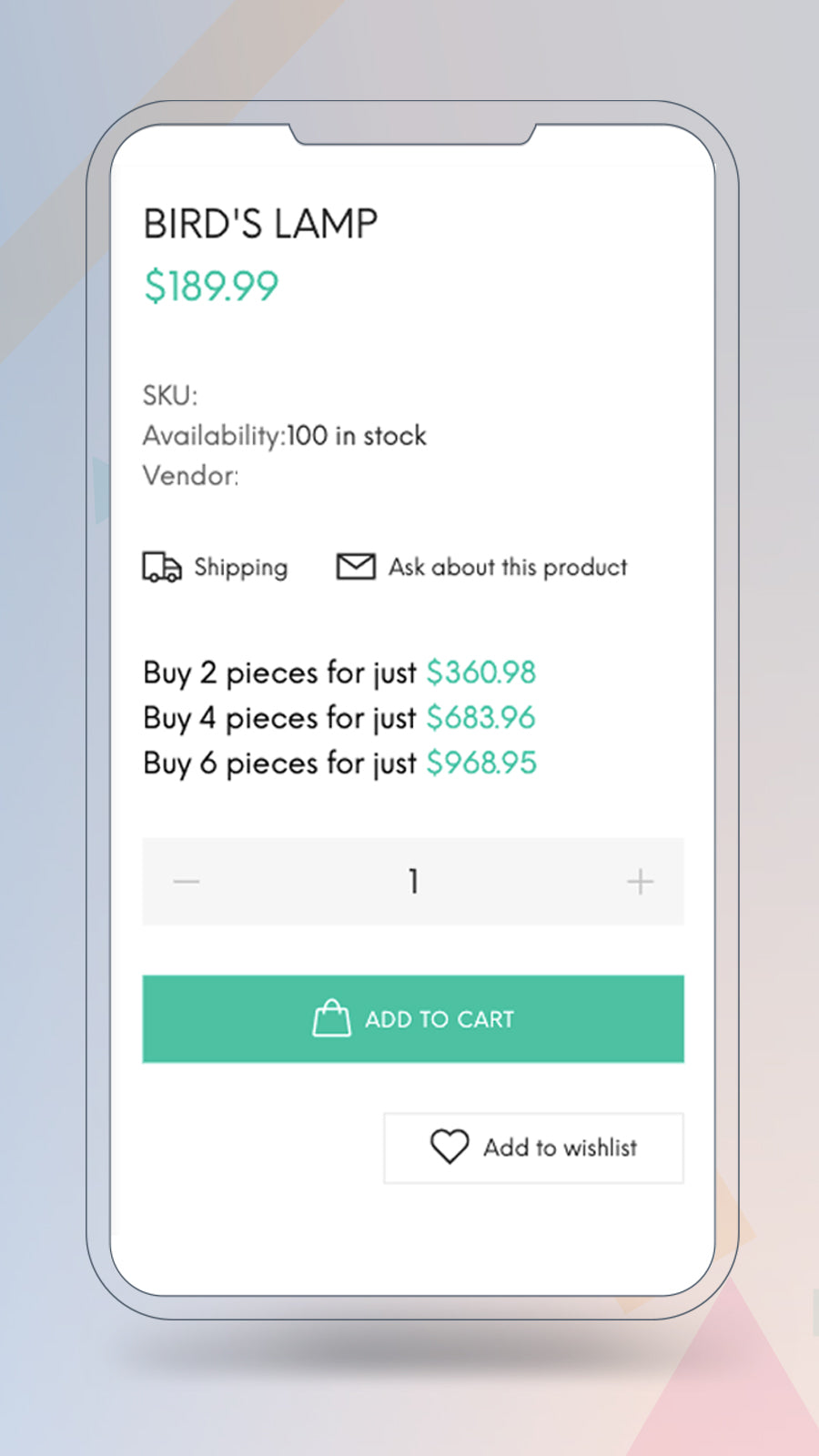This screenshot has width=819, height=1456.
Task: Click the heart icon beside Add to wishlist
Action: (448, 1148)
